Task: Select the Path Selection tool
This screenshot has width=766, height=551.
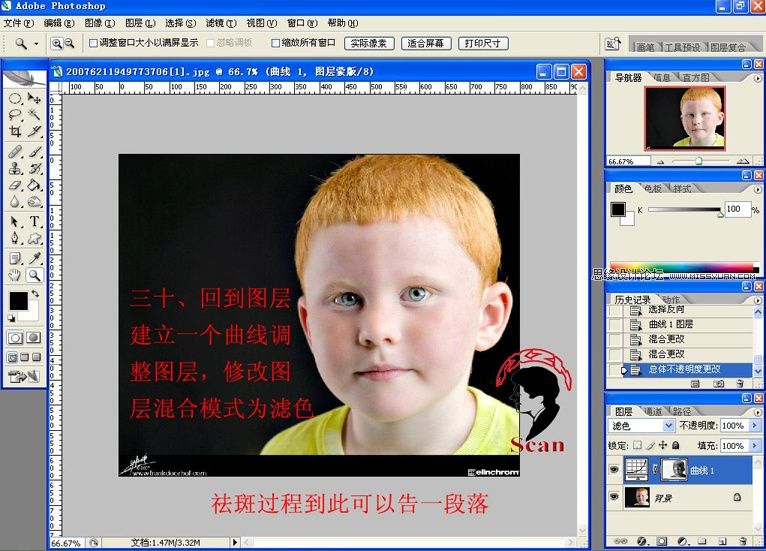Action: (x=15, y=222)
